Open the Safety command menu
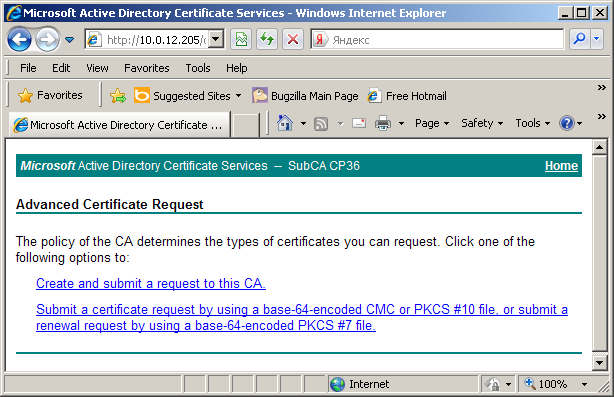 [x=482, y=124]
